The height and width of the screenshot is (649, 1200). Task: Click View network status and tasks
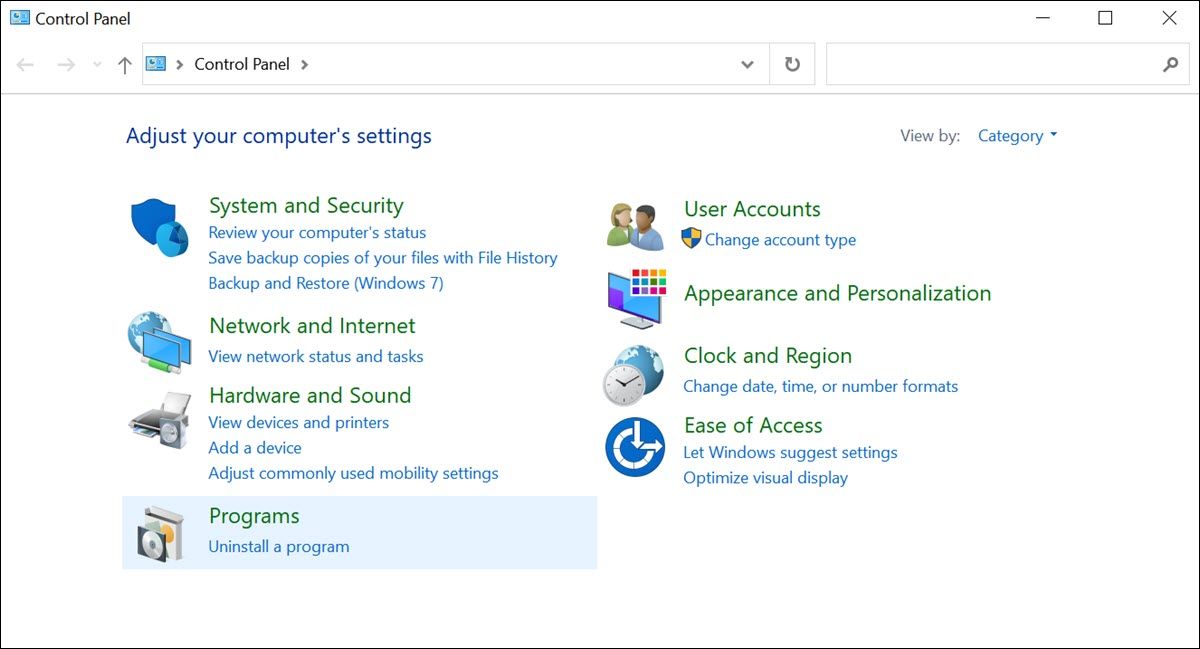tap(316, 356)
